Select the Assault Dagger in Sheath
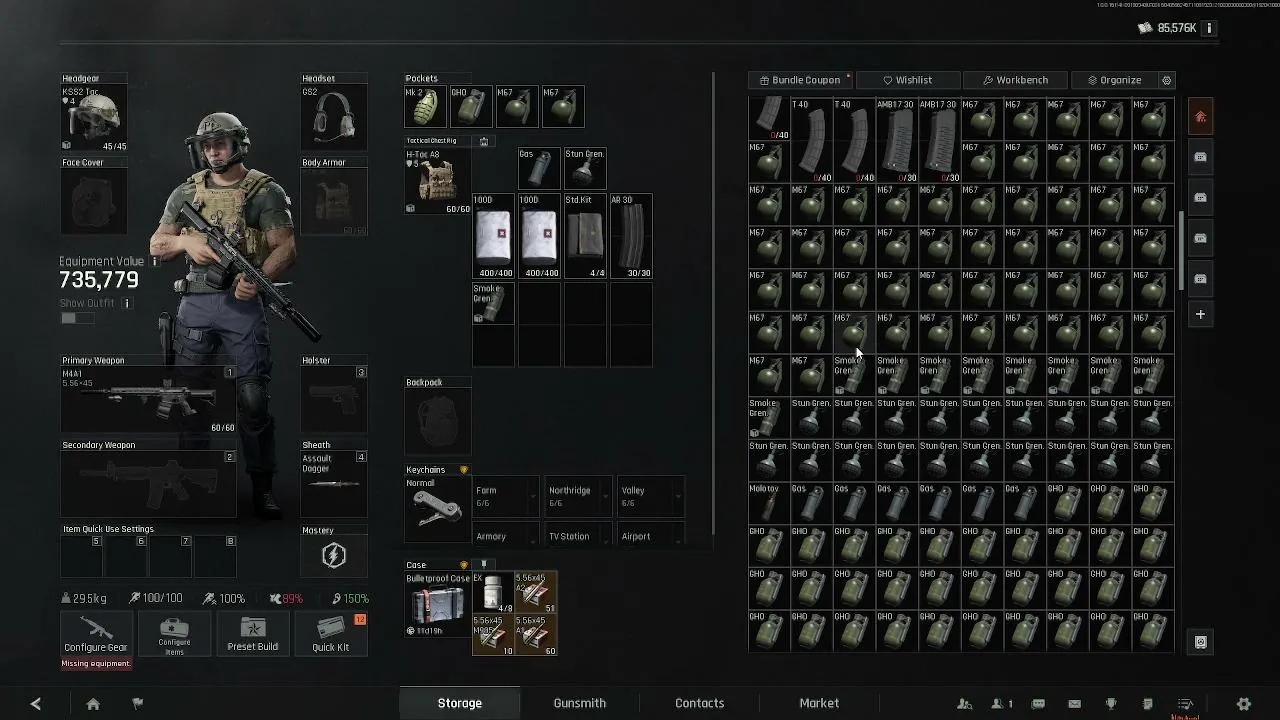 [334, 484]
